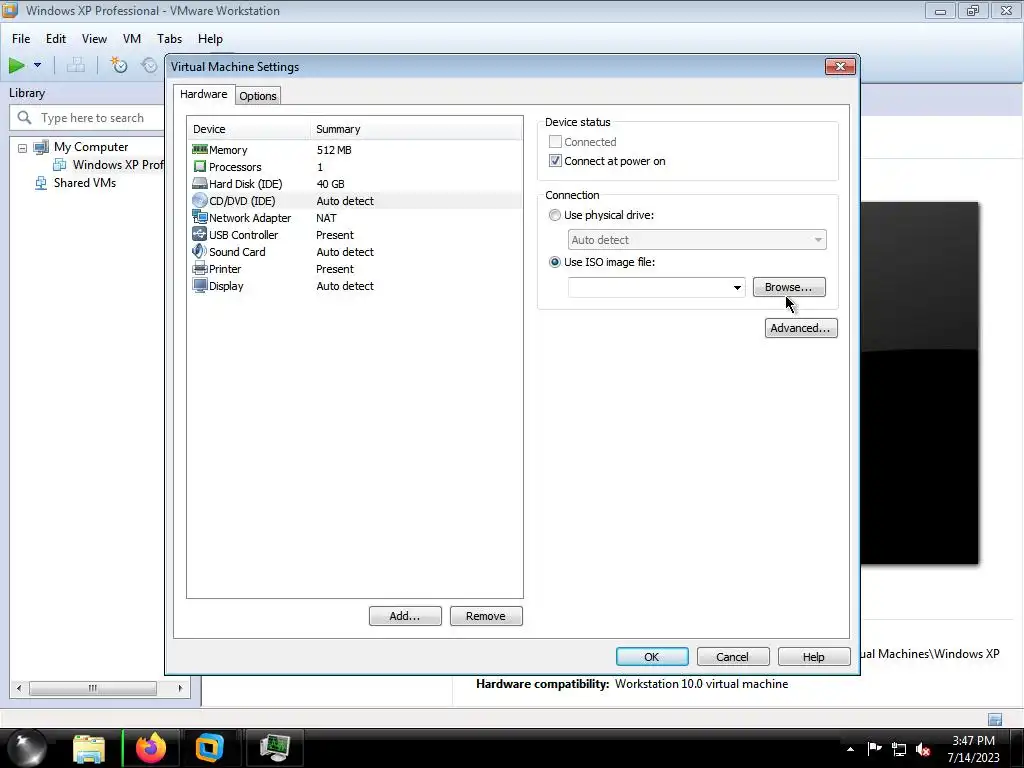This screenshot has width=1024, height=768.
Task: Open the Start orb on the taskbar
Action: tap(26, 748)
